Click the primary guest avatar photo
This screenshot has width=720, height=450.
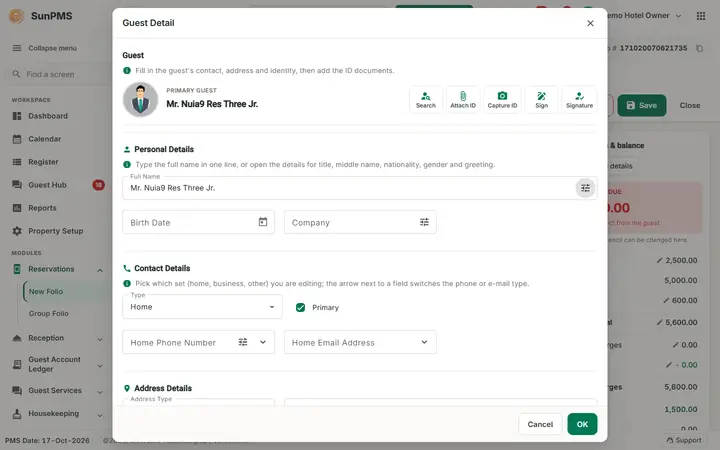click(x=141, y=99)
